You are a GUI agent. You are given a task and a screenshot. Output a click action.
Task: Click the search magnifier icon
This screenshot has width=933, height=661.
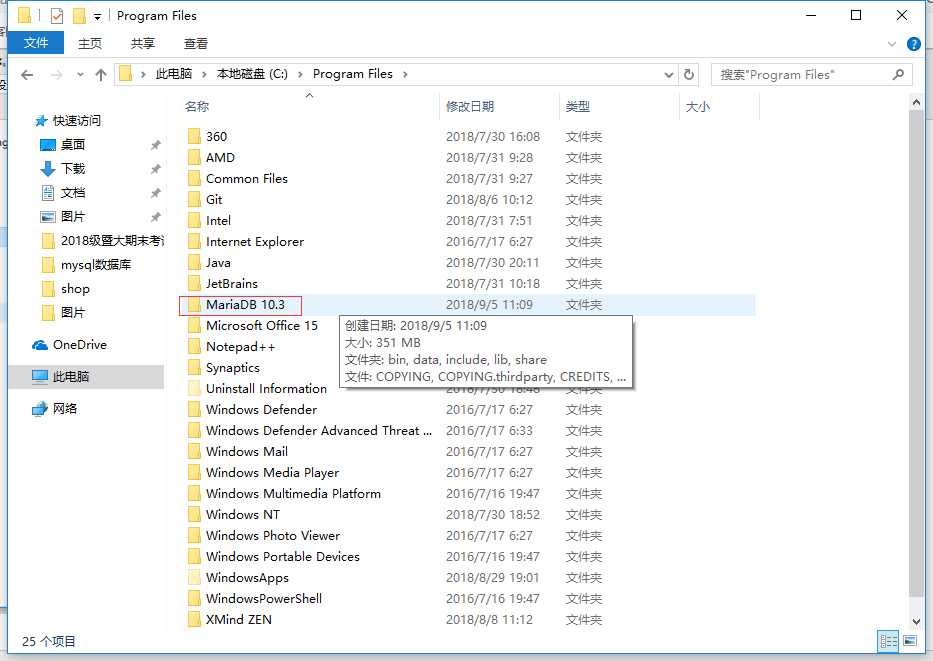pos(898,74)
